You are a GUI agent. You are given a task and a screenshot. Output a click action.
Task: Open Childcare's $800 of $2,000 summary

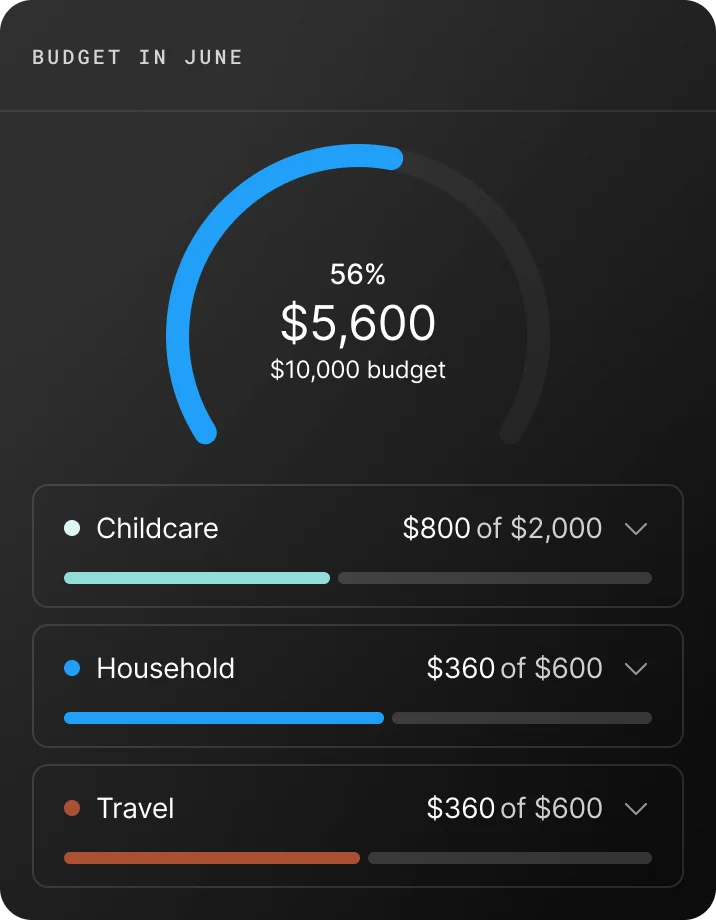coord(502,528)
